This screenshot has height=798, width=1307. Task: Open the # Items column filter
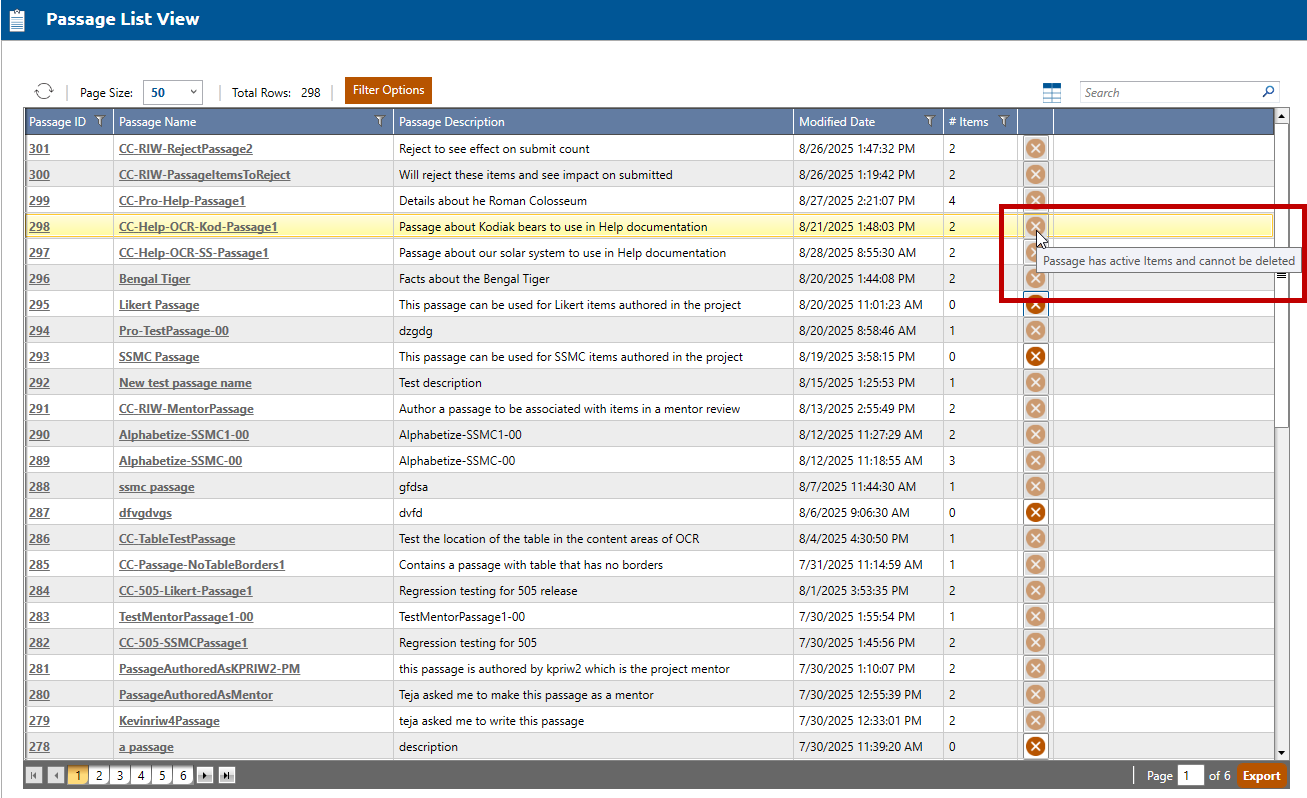pyautogui.click(x=1003, y=122)
